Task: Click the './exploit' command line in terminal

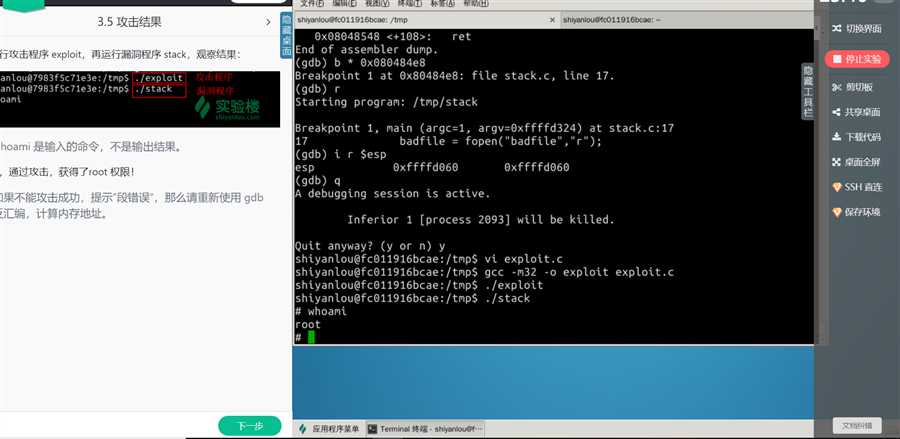Action: pyautogui.click(x=419, y=285)
